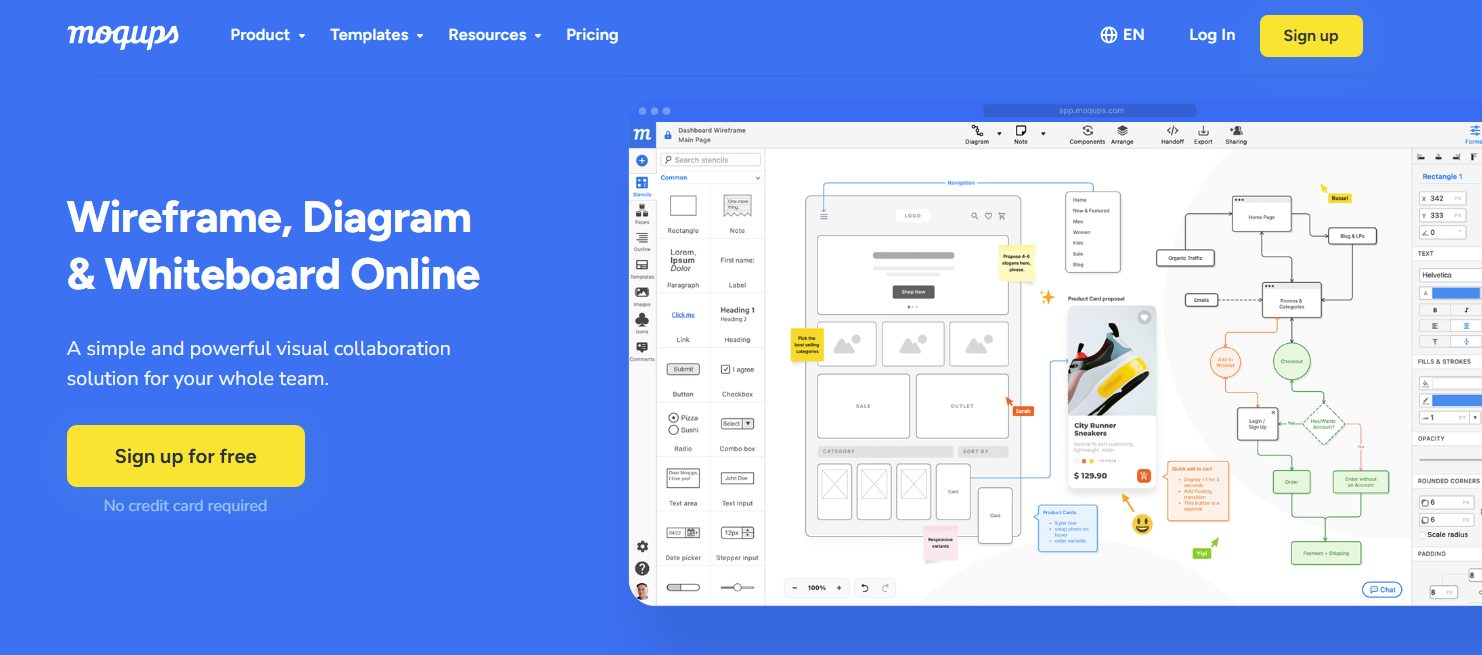Click the blue text color swatch
Screen dimensions: 1482x655
click(x=1456, y=293)
